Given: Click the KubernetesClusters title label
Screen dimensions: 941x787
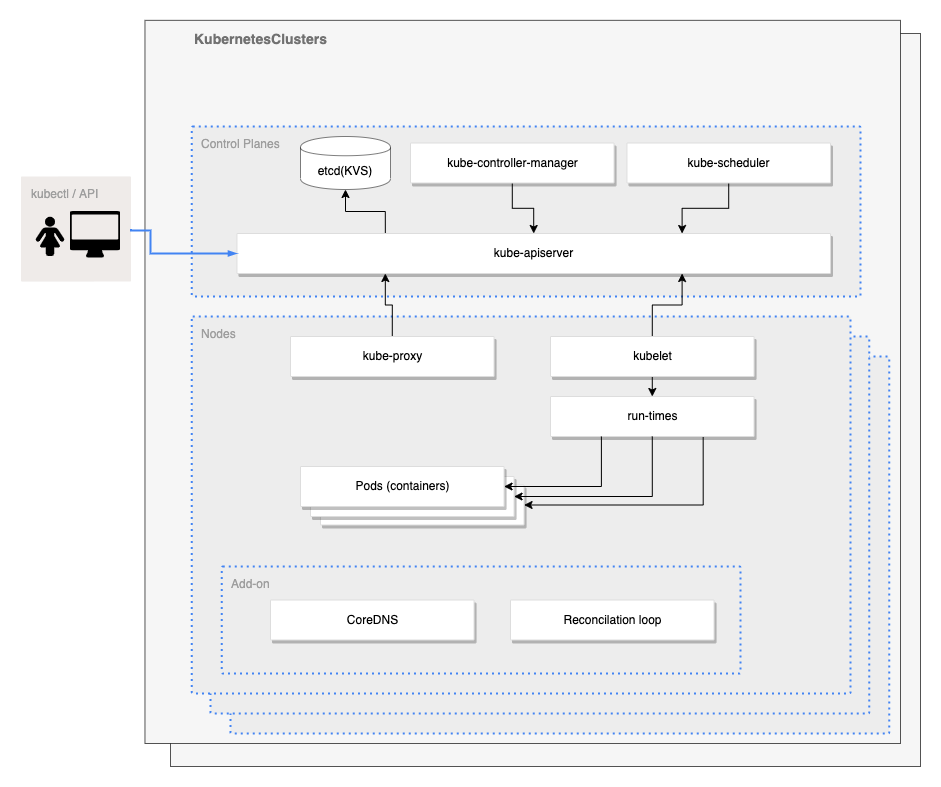Looking at the screenshot, I should [261, 39].
